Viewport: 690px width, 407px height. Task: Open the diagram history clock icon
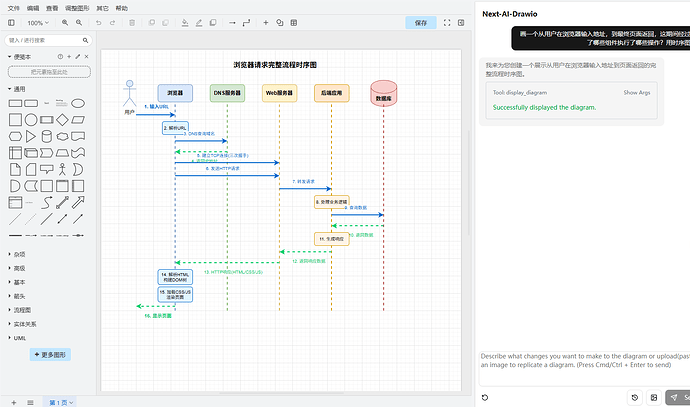click(635, 397)
